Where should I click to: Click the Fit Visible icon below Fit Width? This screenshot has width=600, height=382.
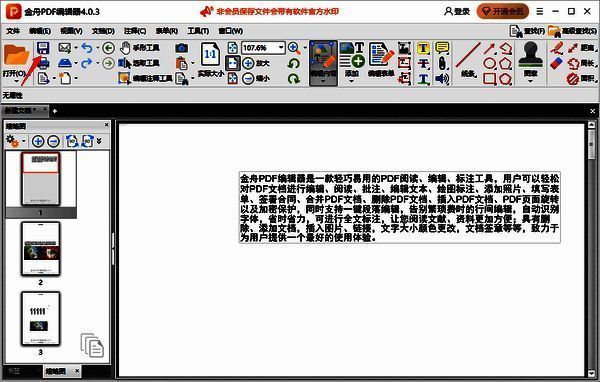pos(233,78)
